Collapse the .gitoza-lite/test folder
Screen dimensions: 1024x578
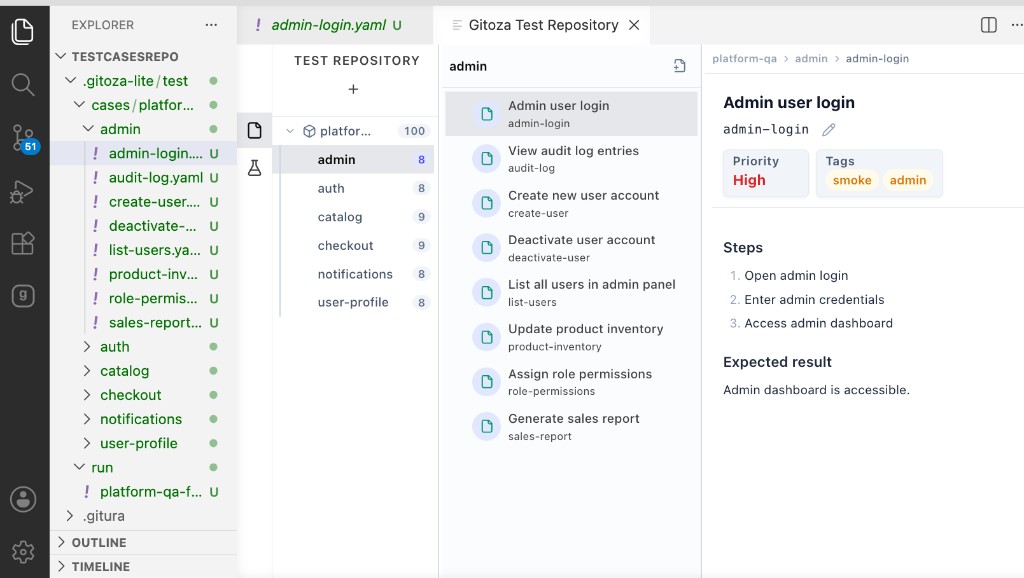click(71, 80)
